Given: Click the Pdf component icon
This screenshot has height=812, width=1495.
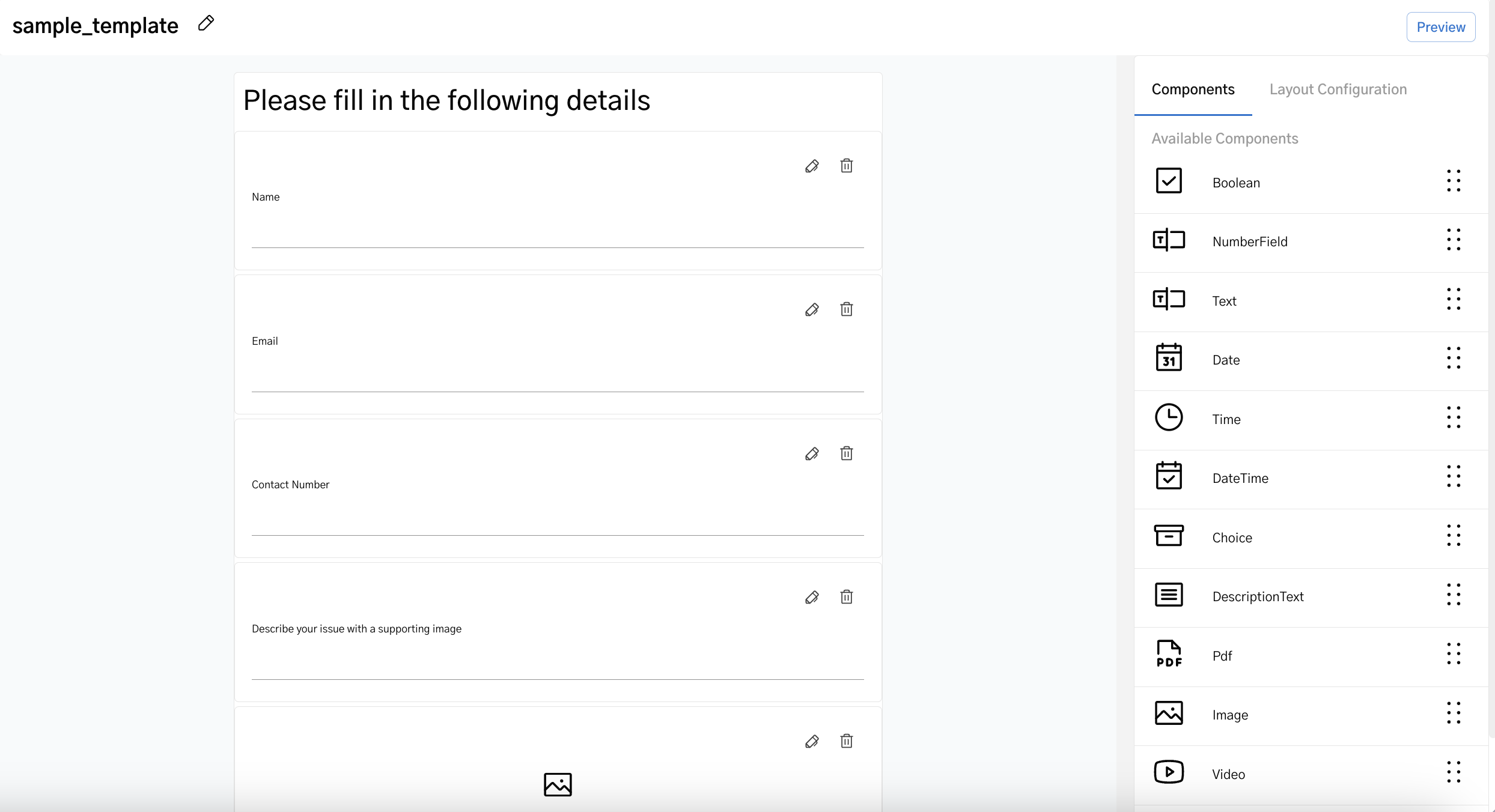Looking at the screenshot, I should point(1169,653).
